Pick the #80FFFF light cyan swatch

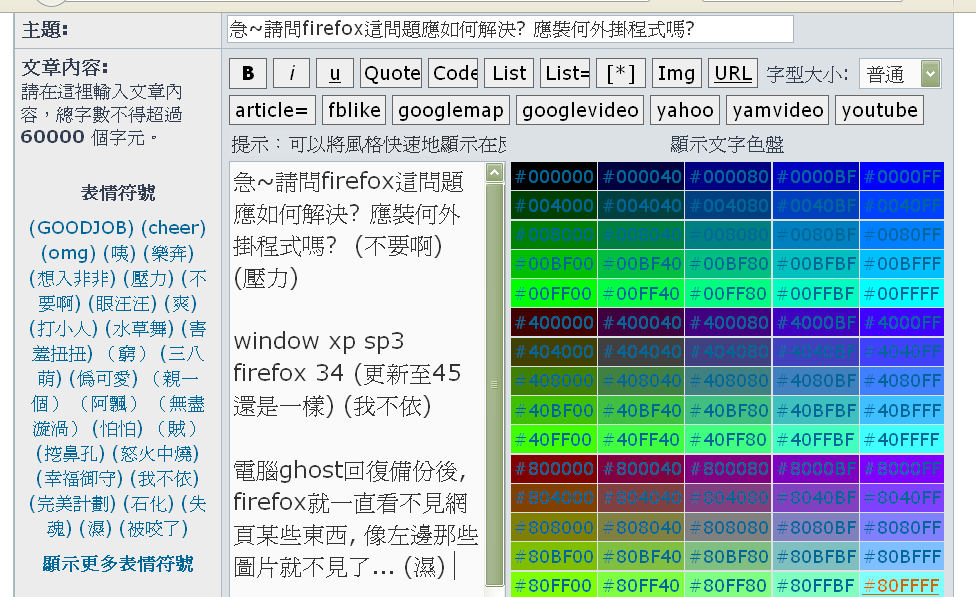pos(903,585)
